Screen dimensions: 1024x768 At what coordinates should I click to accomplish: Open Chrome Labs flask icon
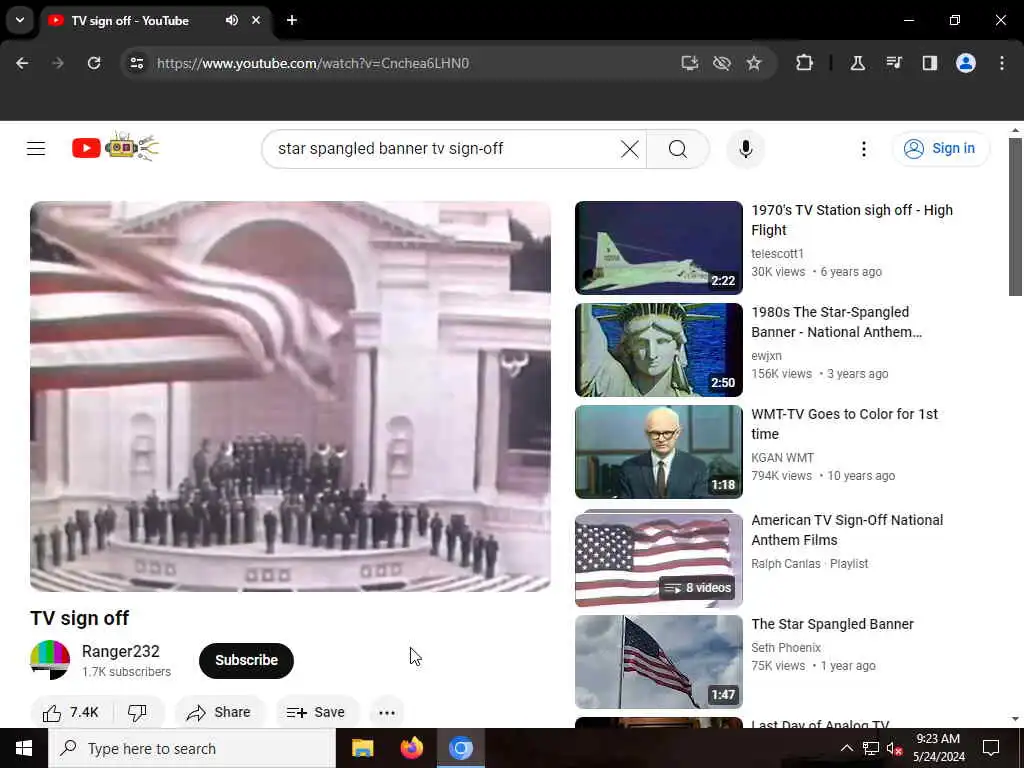pos(857,63)
